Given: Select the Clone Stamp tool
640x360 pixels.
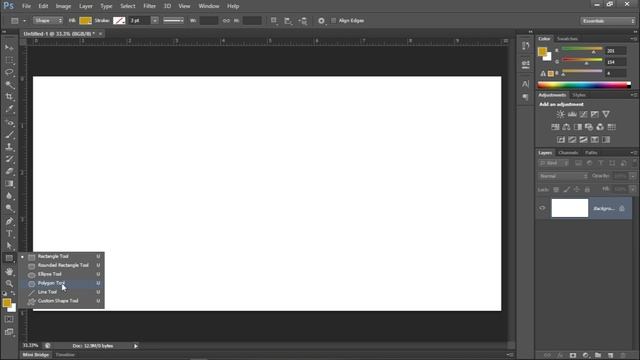Looking at the screenshot, I should [x=9, y=147].
